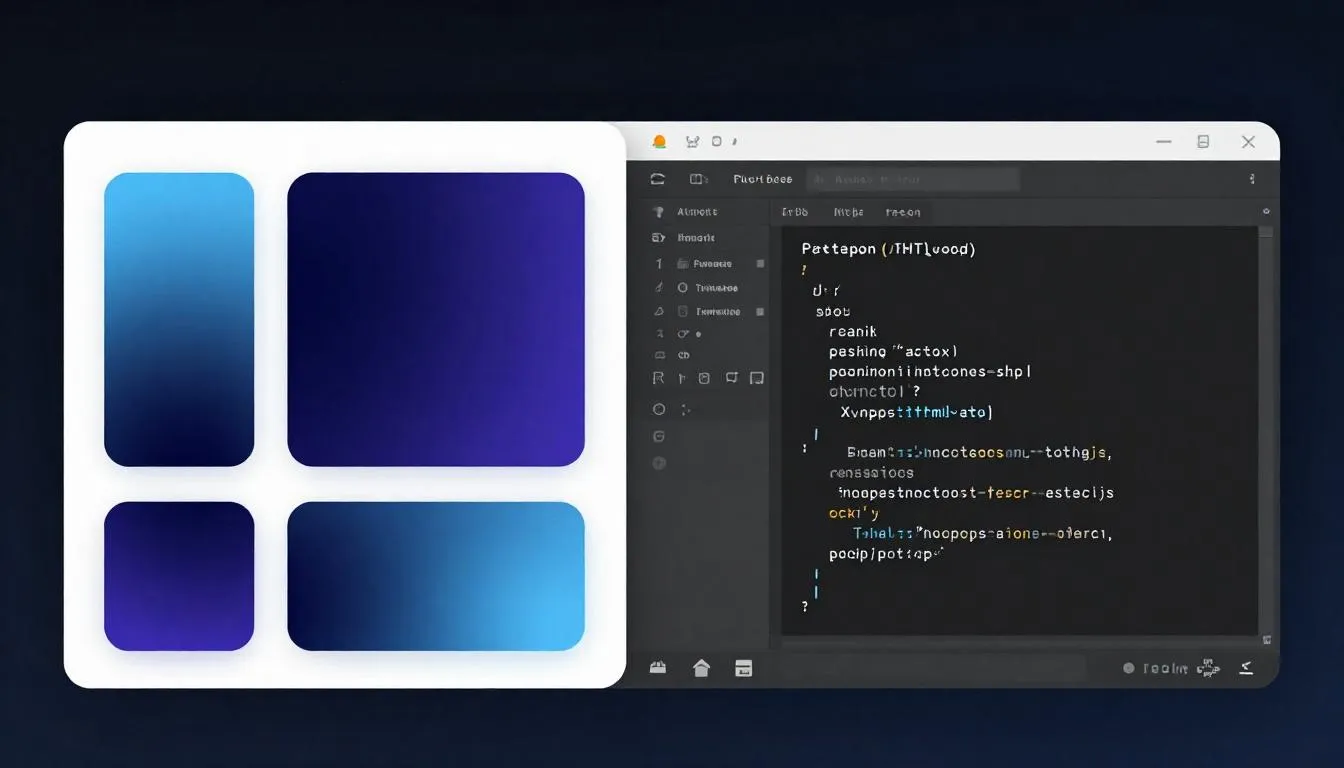Viewport: 1344px width, 768px height.
Task: Open settings via the gear icon near the tabs
Action: pyautogui.click(x=1265, y=211)
